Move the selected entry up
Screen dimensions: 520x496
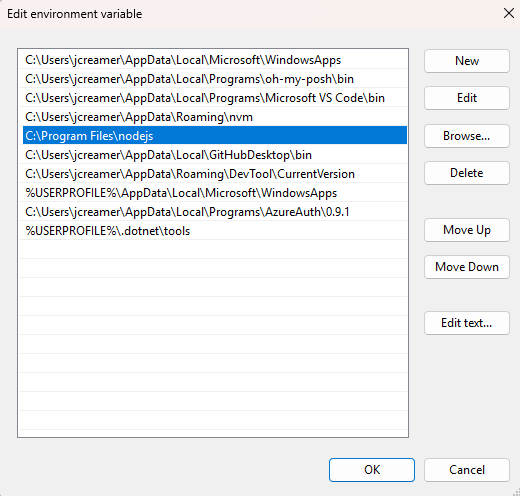[467, 230]
